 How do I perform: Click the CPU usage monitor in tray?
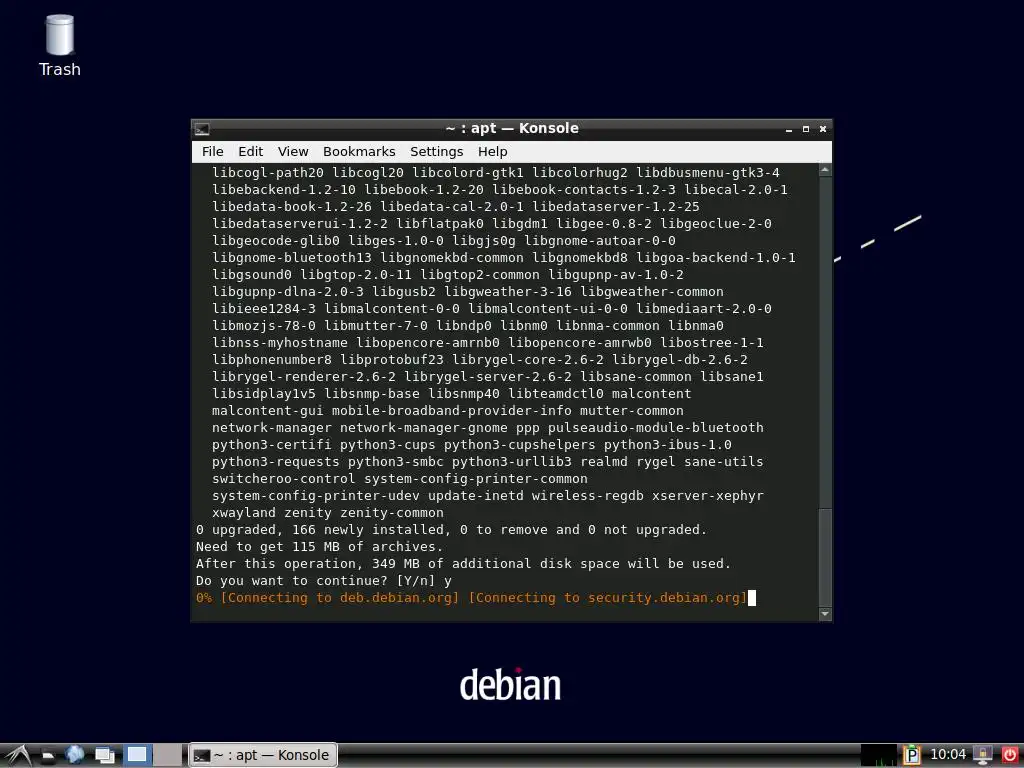point(879,755)
